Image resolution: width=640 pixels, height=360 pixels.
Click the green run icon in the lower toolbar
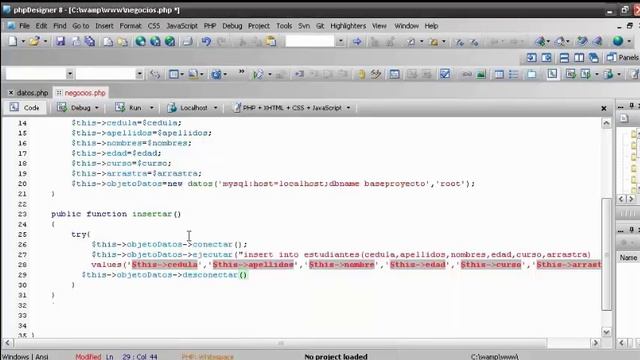tap(258, 74)
